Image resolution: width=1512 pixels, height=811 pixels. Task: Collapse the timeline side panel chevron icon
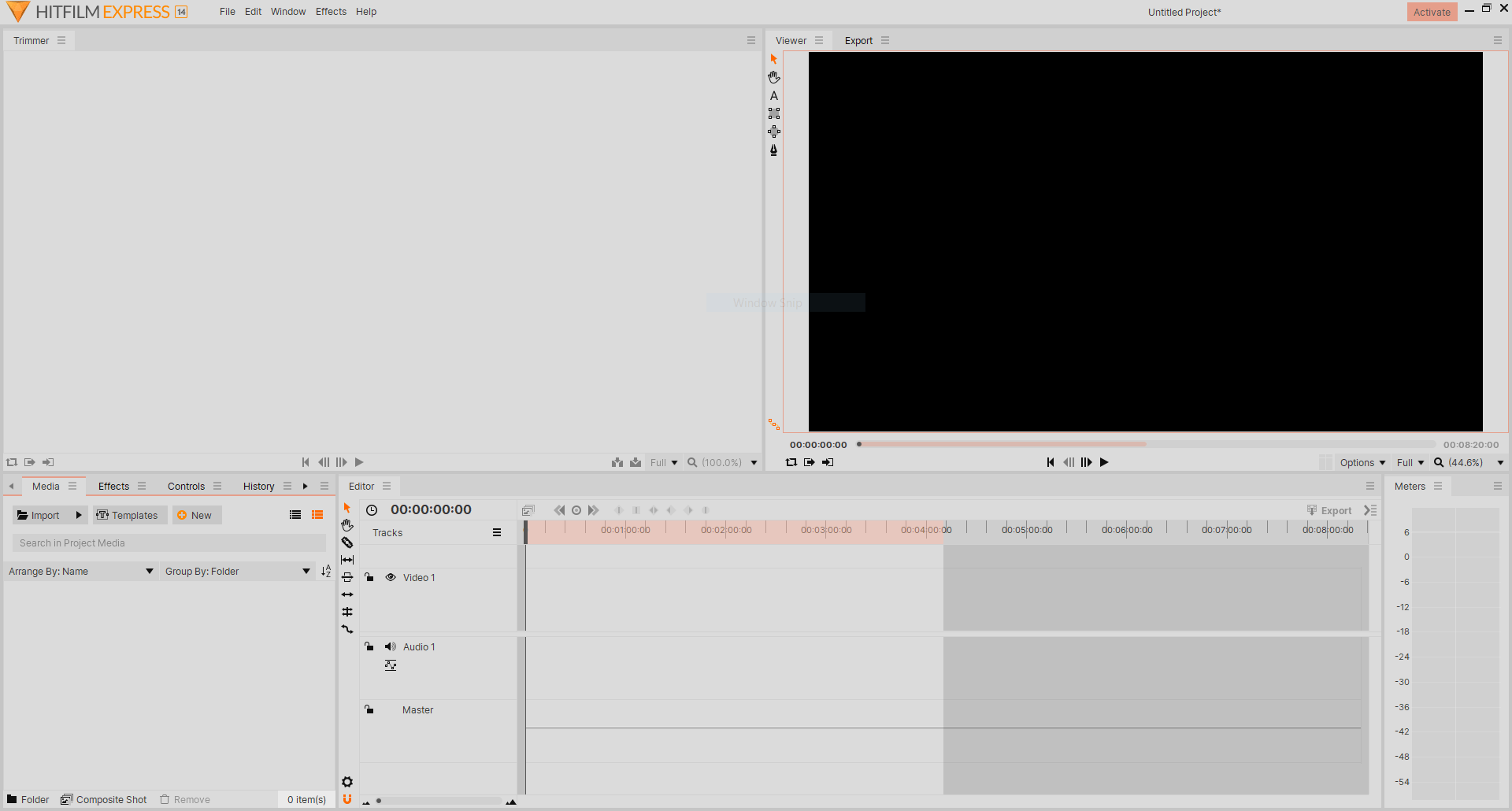pos(1370,510)
